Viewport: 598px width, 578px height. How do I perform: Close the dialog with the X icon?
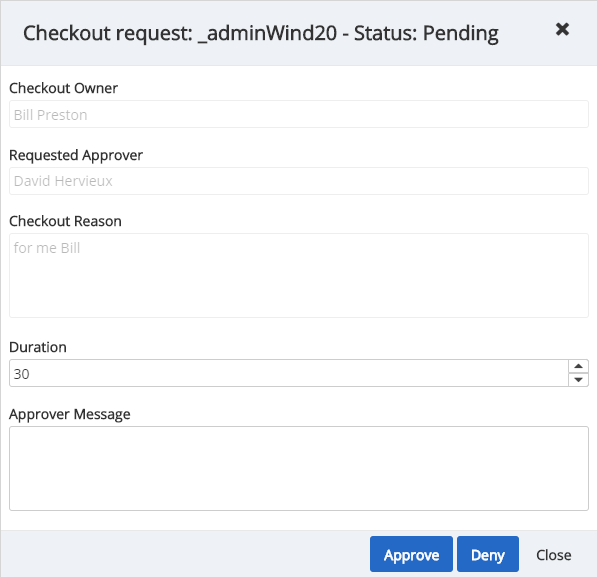[562, 29]
